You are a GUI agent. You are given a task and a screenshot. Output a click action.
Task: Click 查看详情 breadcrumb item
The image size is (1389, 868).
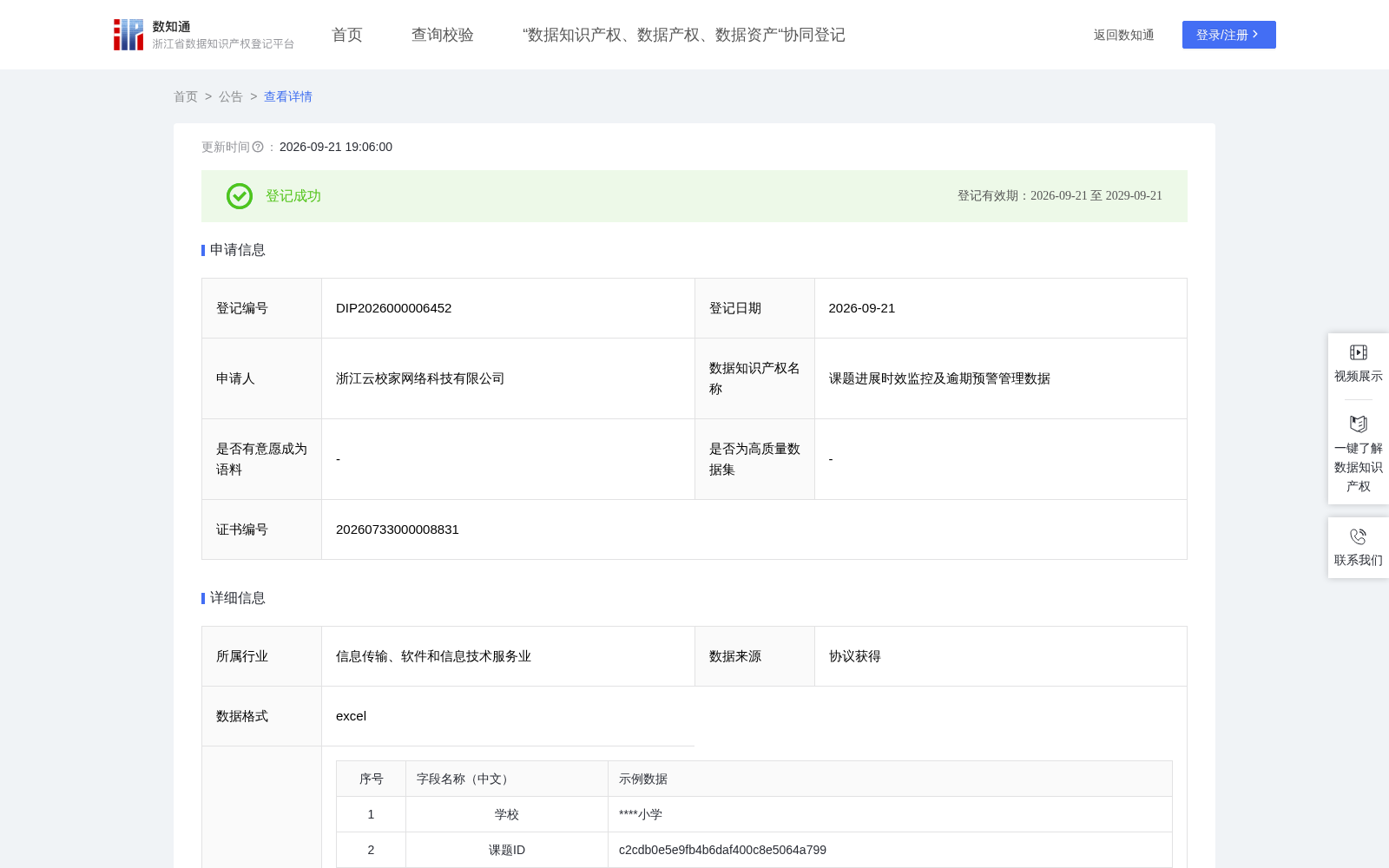pos(288,96)
